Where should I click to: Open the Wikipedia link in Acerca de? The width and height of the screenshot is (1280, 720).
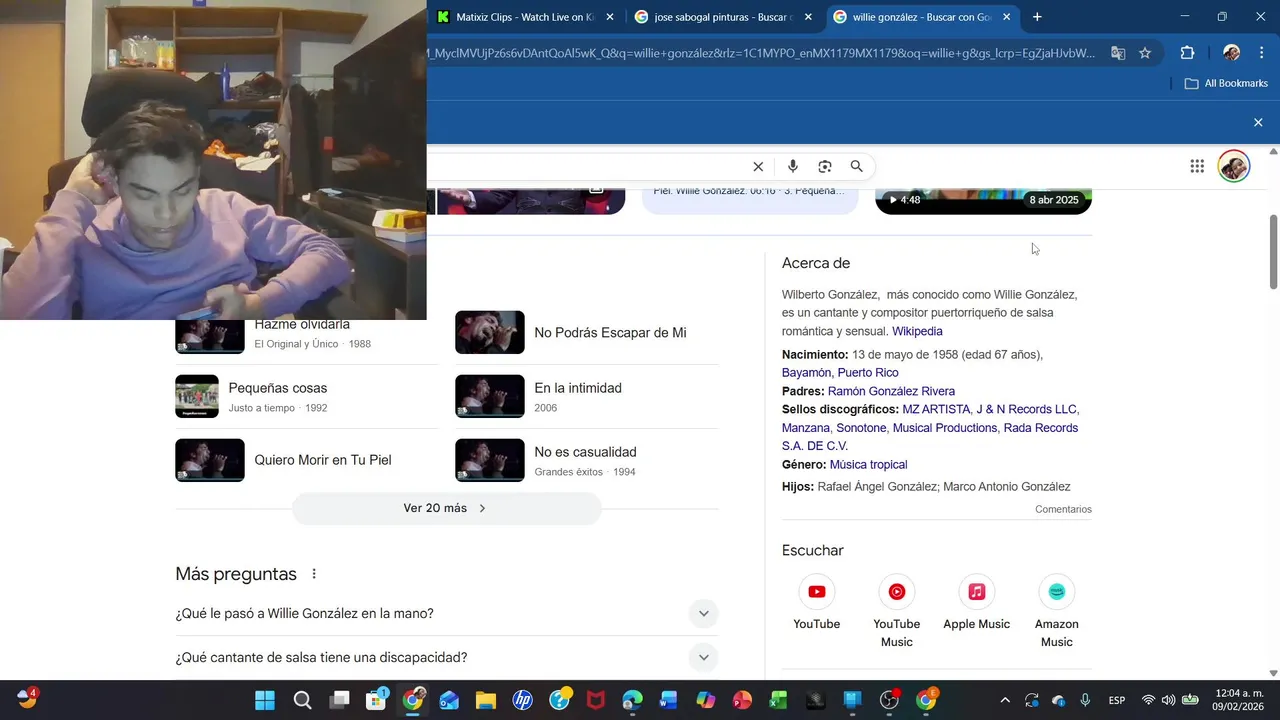(917, 331)
